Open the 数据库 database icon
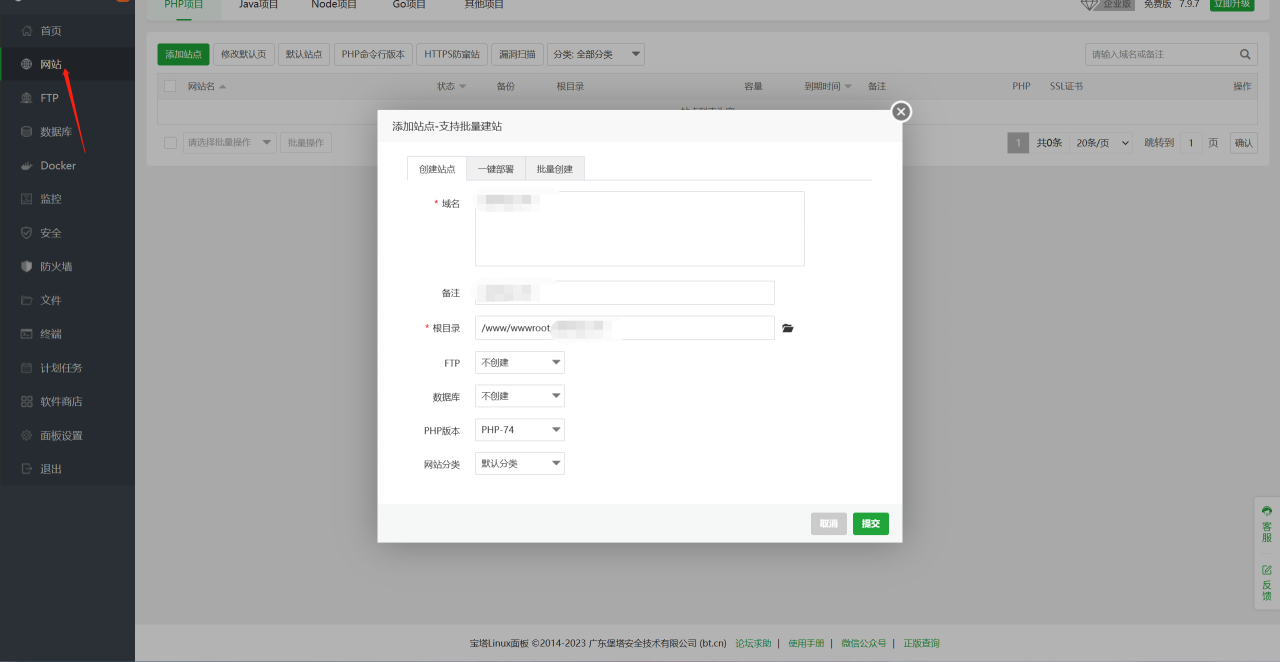Viewport: 1280px width, 662px height. coord(26,132)
